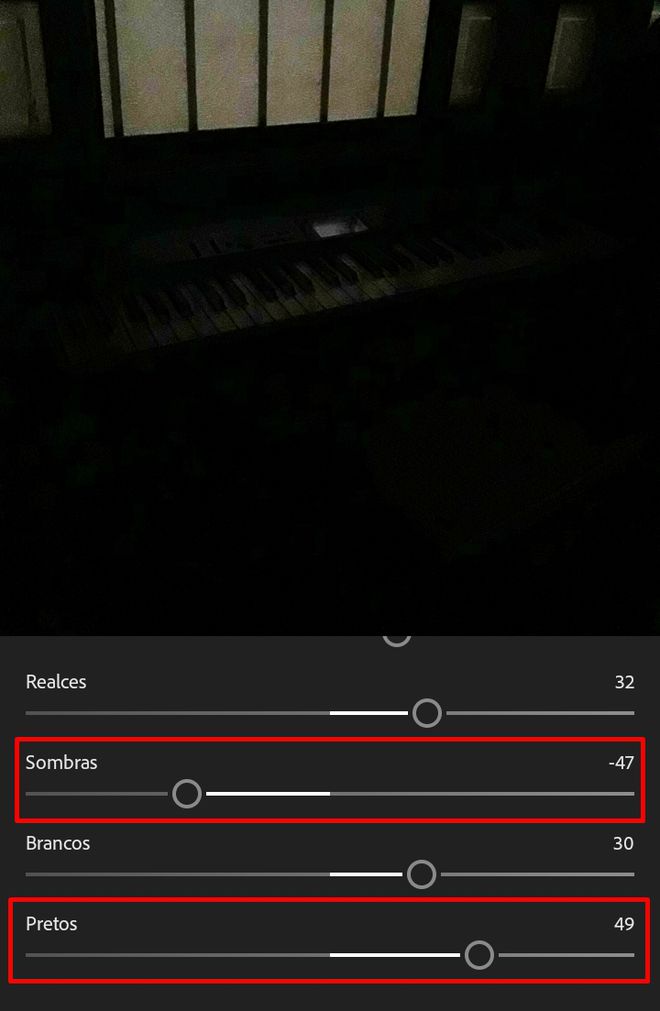This screenshot has height=1011, width=660.
Task: Click the Pretos value 49
Action: [x=624, y=924]
